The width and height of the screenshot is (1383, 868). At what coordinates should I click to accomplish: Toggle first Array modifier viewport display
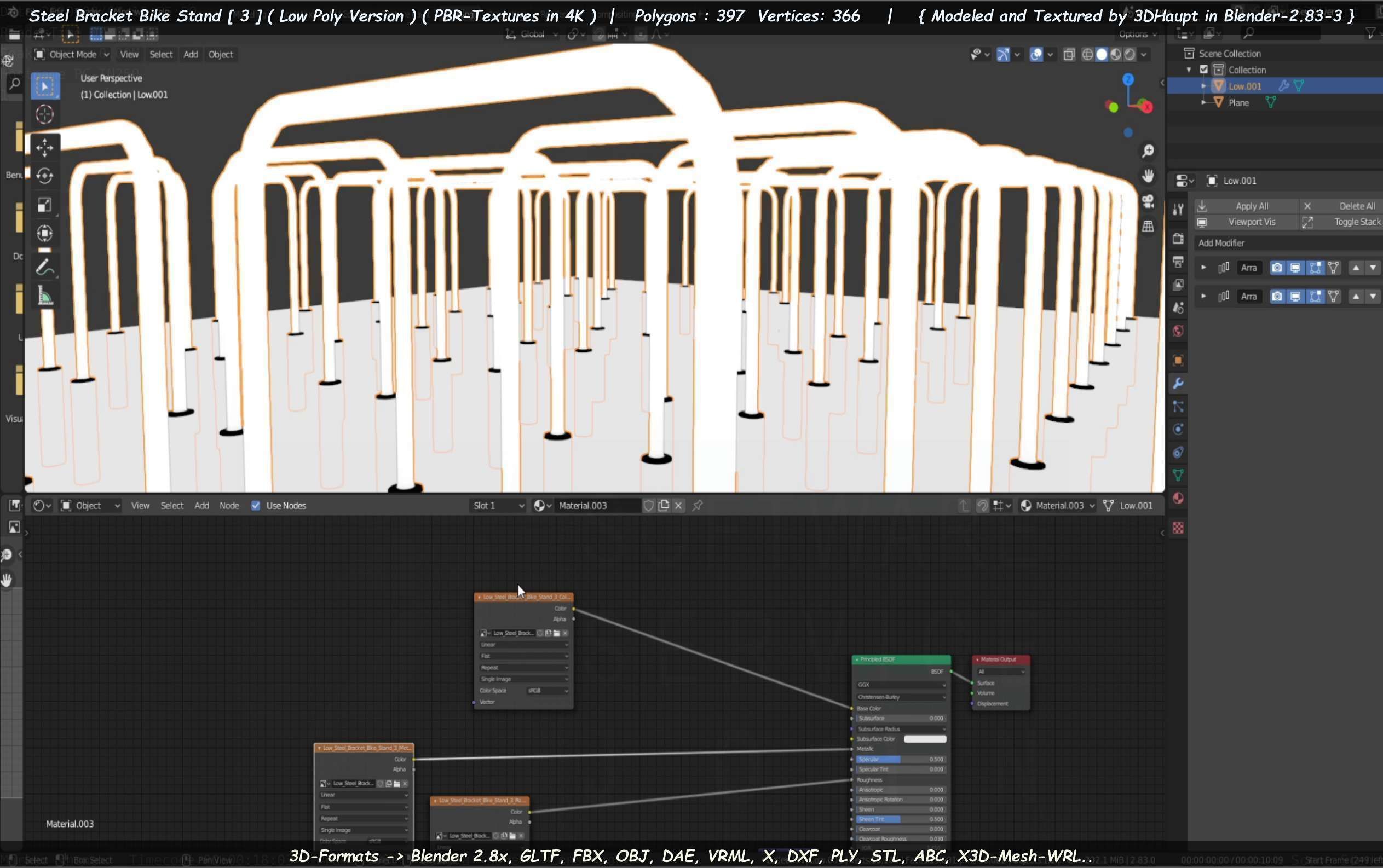[1295, 268]
